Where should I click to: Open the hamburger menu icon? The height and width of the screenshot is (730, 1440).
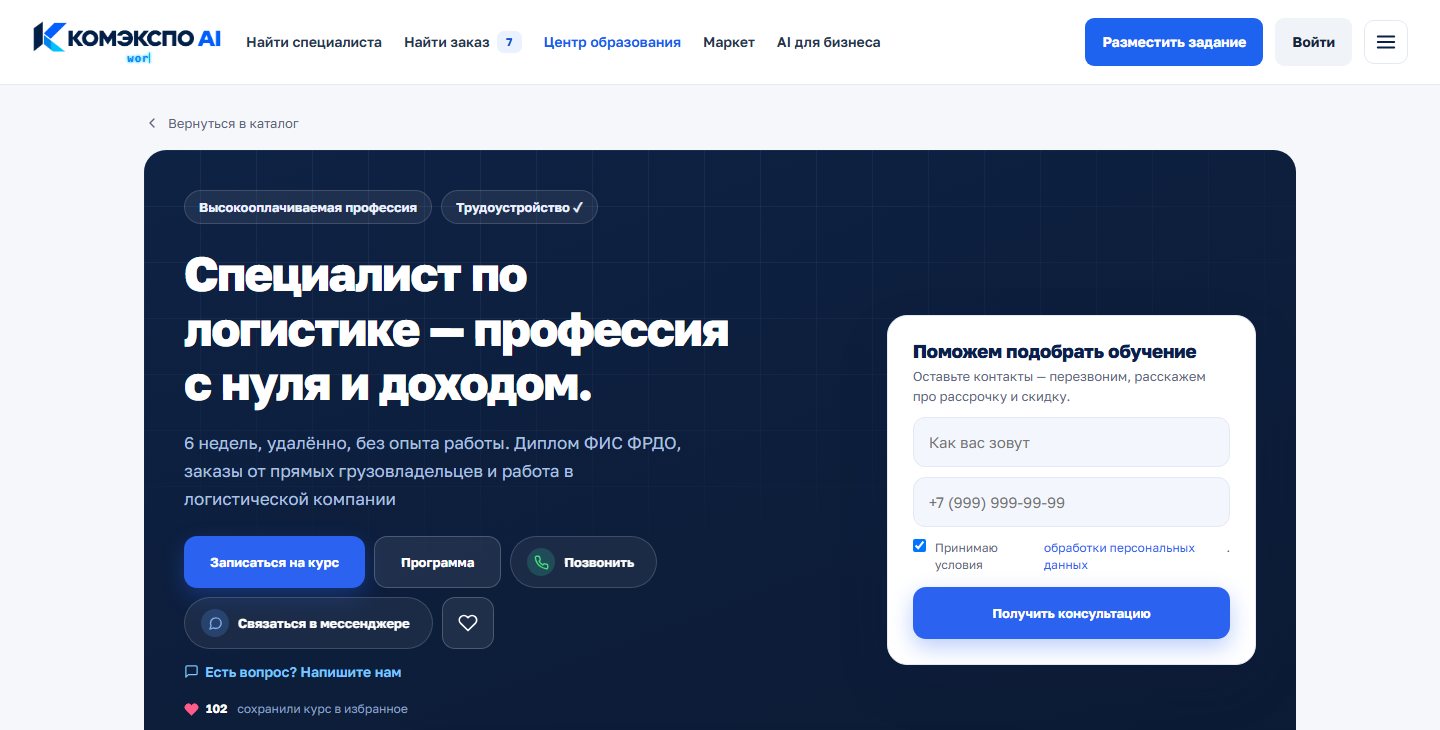[1386, 42]
